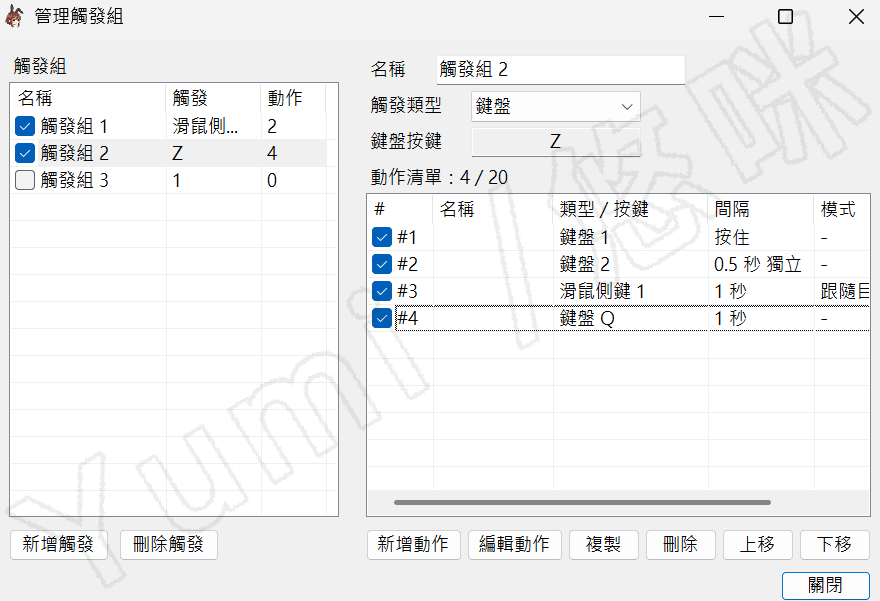
Task: Enable the 觸發組 3 checkbox
Action: 25,180
